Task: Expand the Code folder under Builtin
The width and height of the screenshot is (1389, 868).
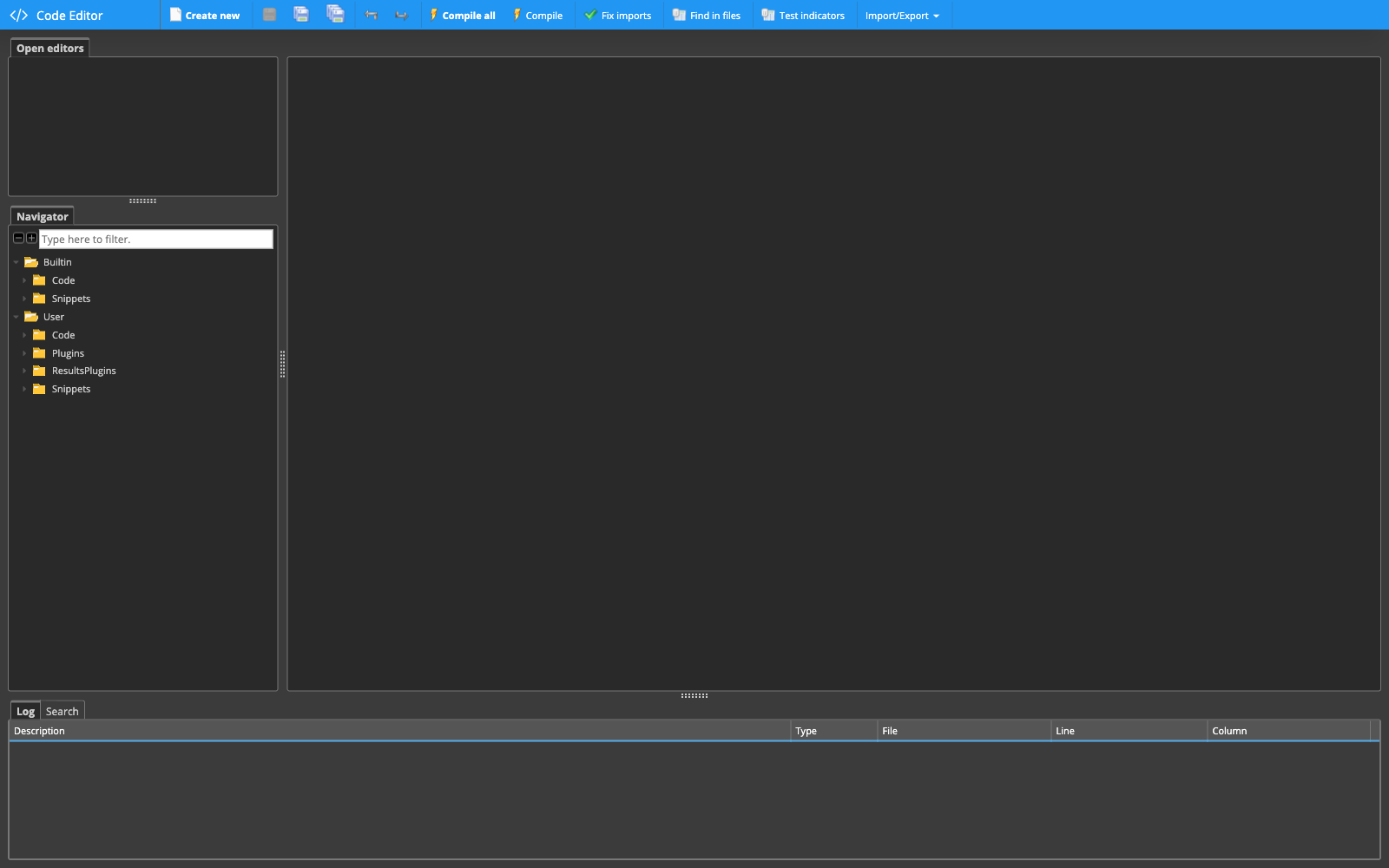Action: pos(24,280)
